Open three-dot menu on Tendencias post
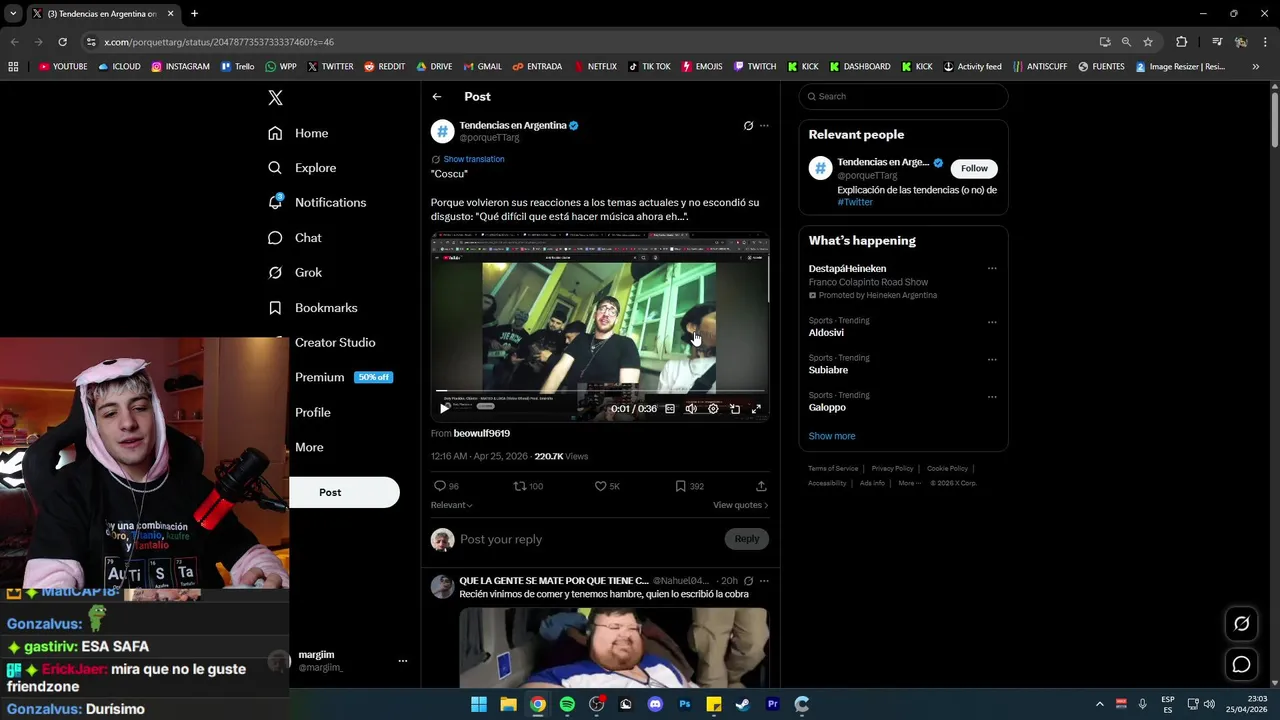This screenshot has height=720, width=1280. (764, 126)
